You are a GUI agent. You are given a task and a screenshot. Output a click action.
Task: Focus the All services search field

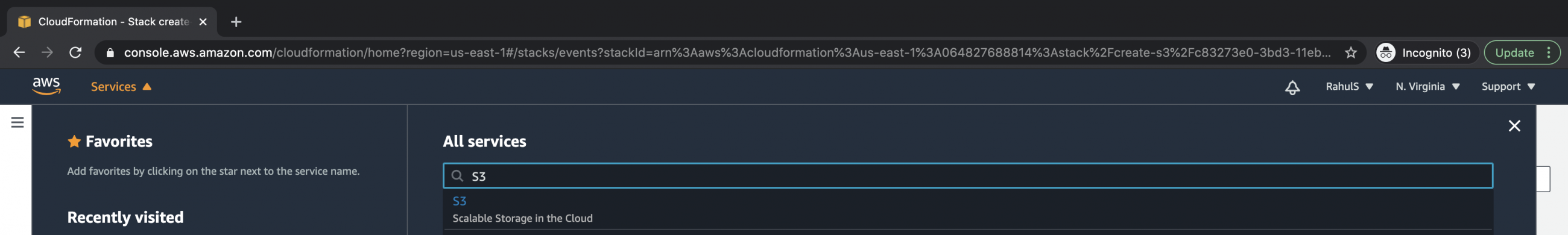967,176
